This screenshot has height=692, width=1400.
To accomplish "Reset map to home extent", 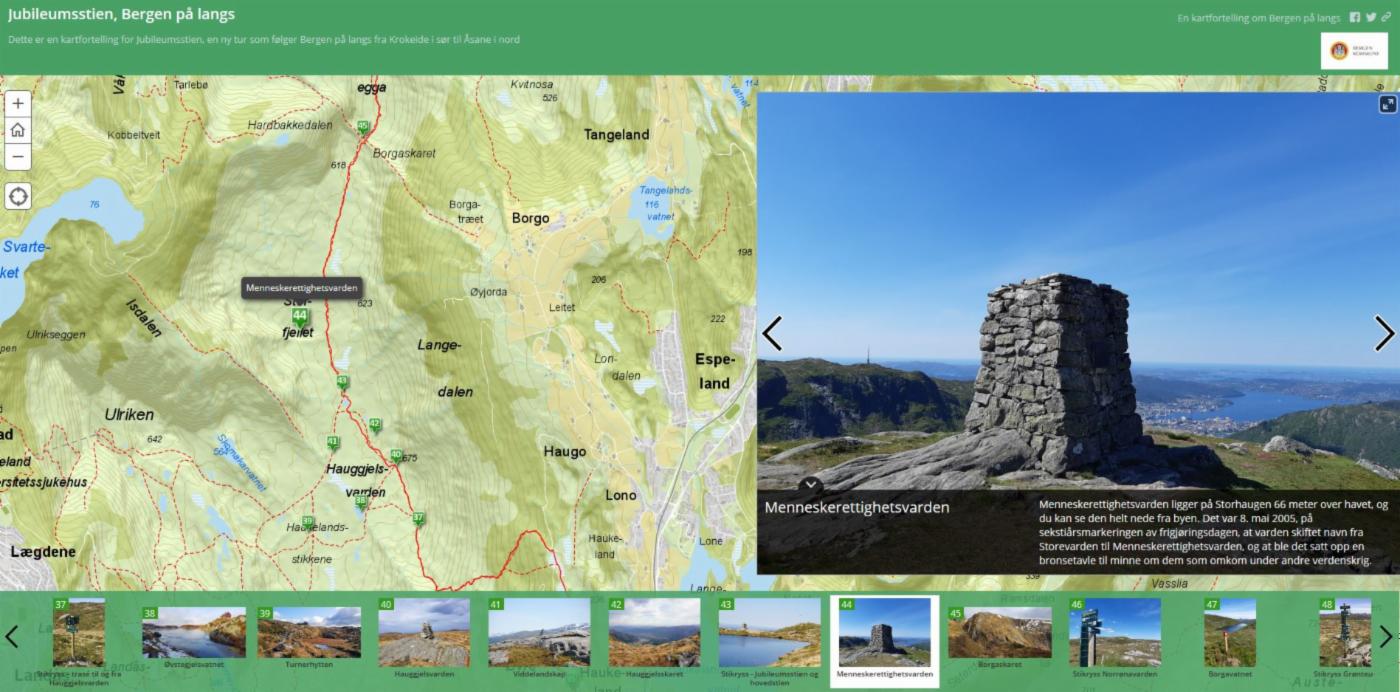I will click(x=18, y=130).
